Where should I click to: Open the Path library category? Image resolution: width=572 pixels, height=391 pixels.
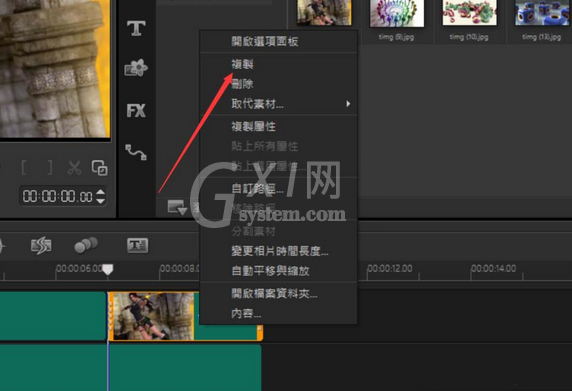[x=136, y=152]
